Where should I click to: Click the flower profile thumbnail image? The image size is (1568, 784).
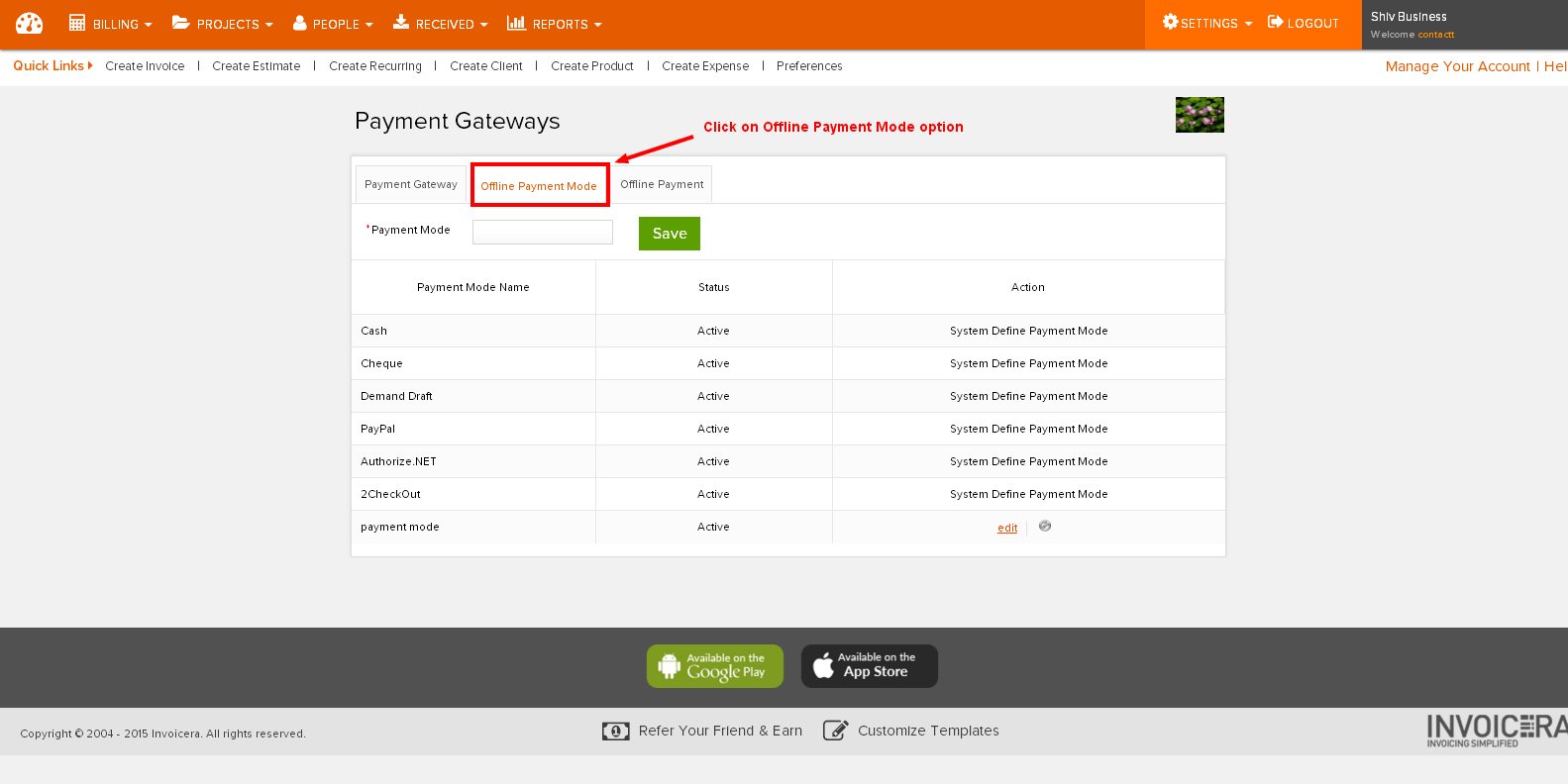coord(1200,115)
